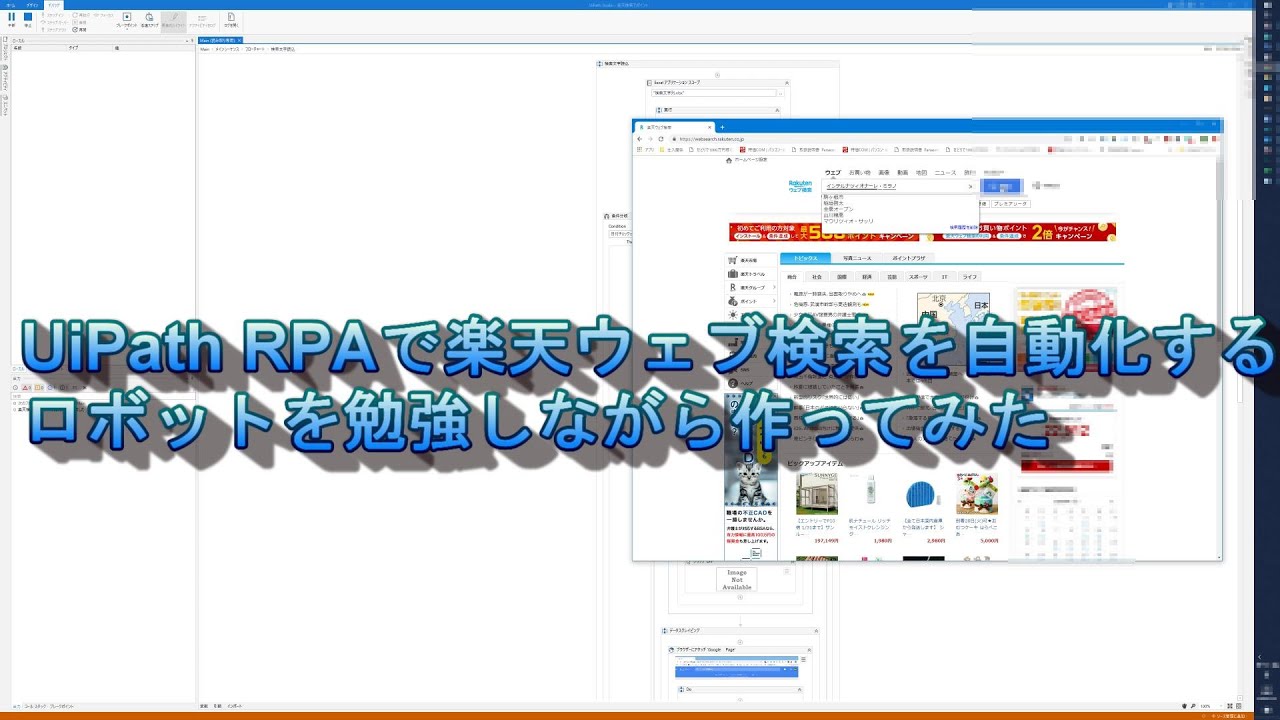This screenshot has height=720, width=1280.
Task: Open the 2倍 point campaign banner
Action: [1020, 232]
